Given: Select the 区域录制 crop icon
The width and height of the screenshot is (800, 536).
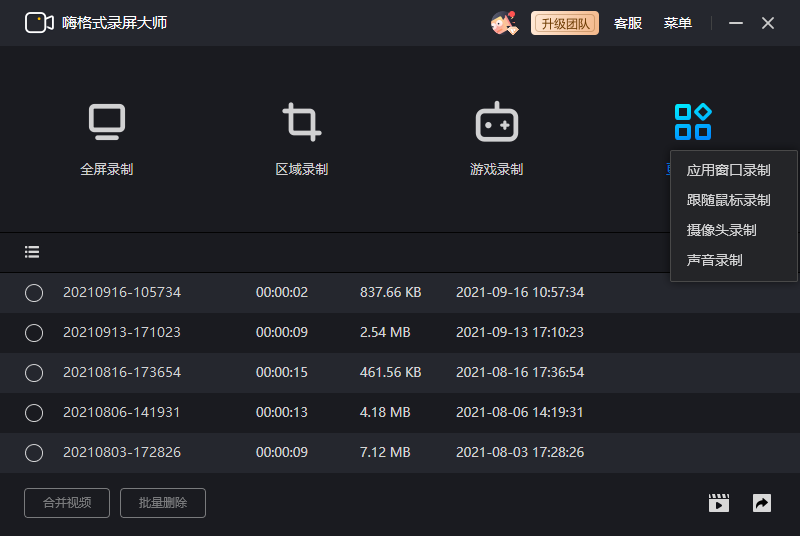Looking at the screenshot, I should click(x=302, y=122).
